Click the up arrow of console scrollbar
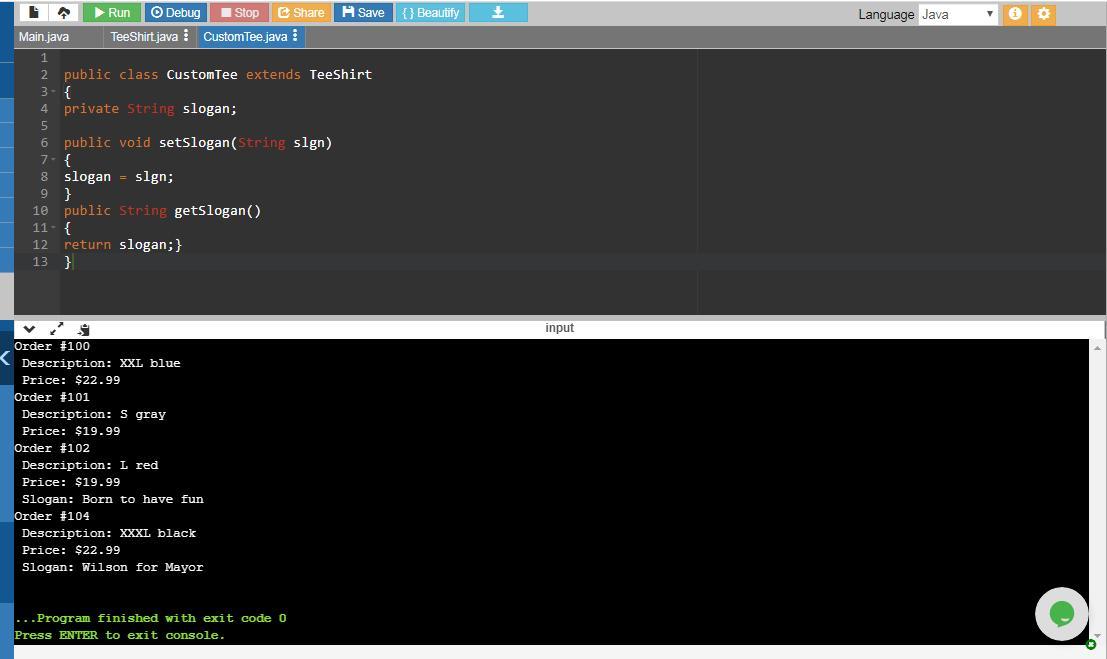The width and height of the screenshot is (1107, 659). pyautogui.click(x=1097, y=348)
